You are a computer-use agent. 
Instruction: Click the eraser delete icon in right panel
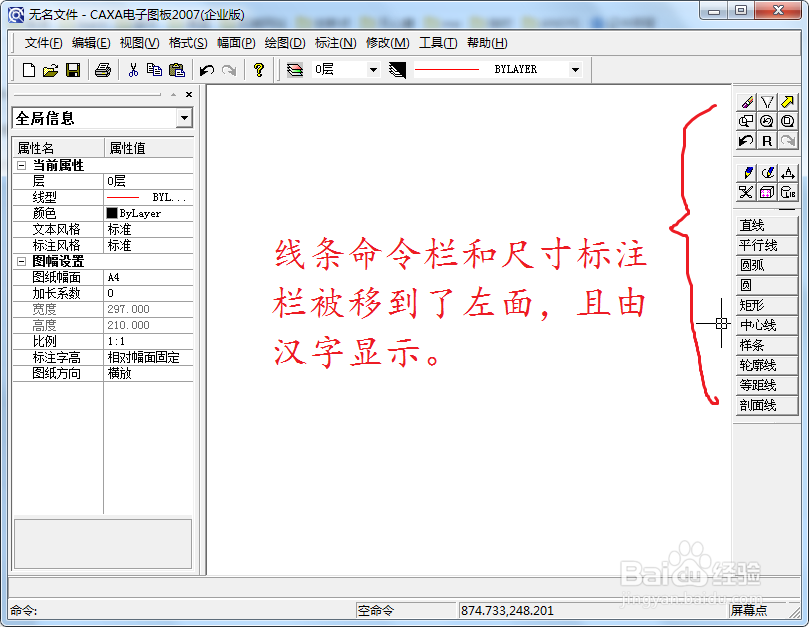coord(746,102)
